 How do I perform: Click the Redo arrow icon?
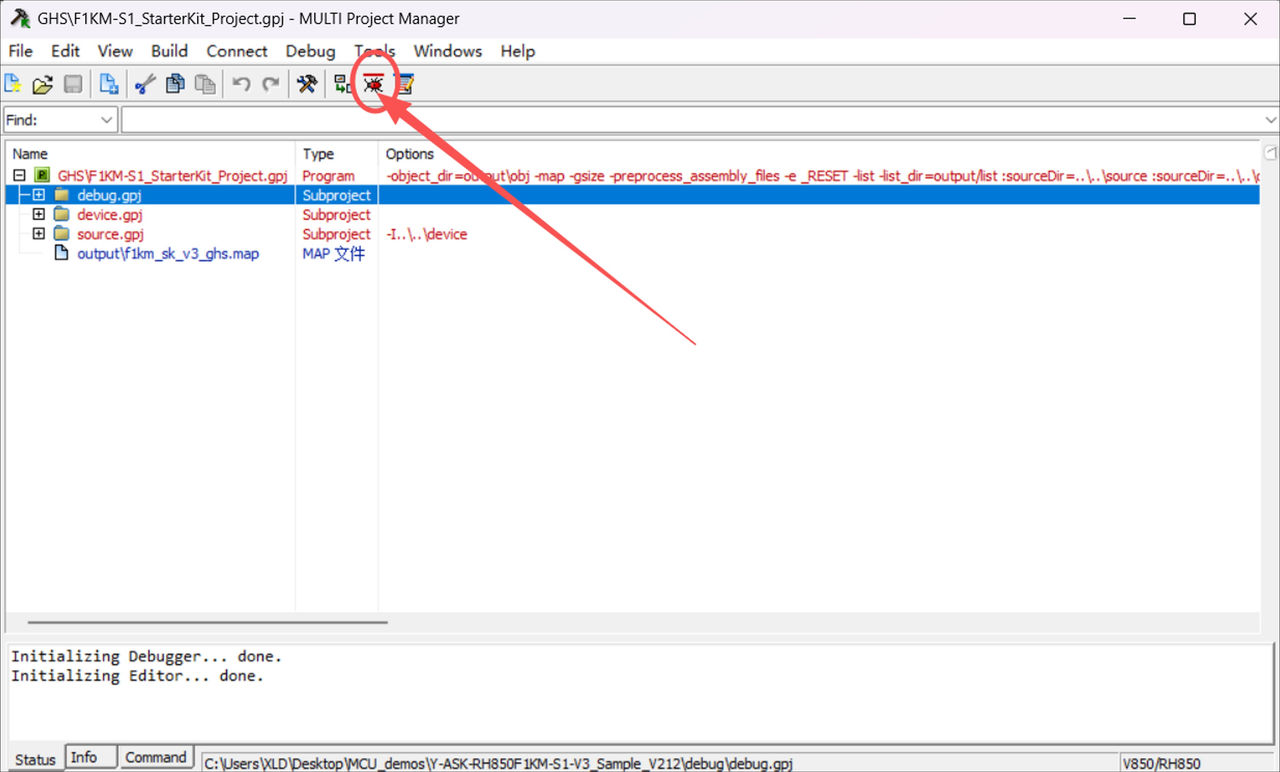[x=271, y=84]
